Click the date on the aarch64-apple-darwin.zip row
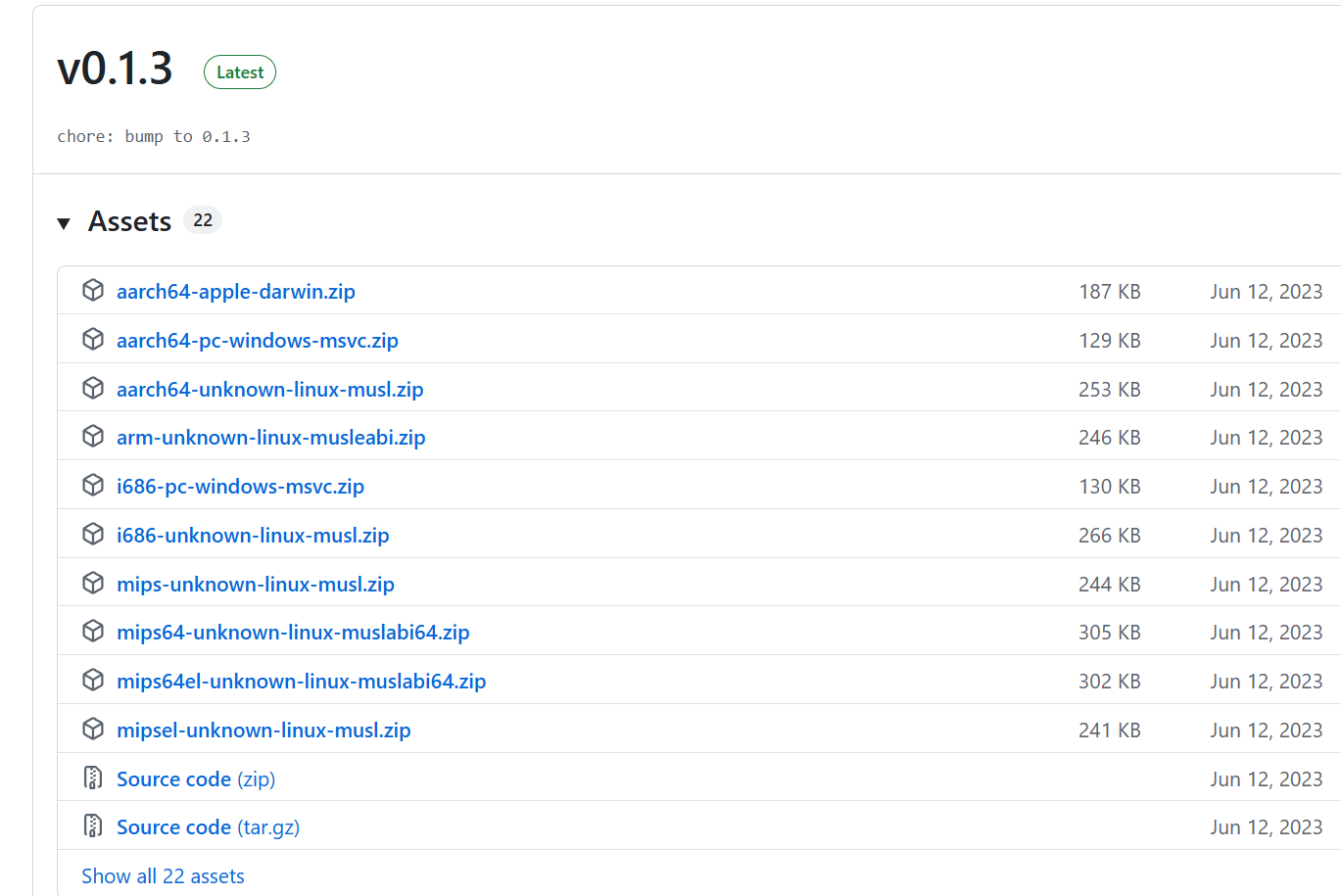This screenshot has height=896, width=1341. pyautogui.click(x=1267, y=292)
